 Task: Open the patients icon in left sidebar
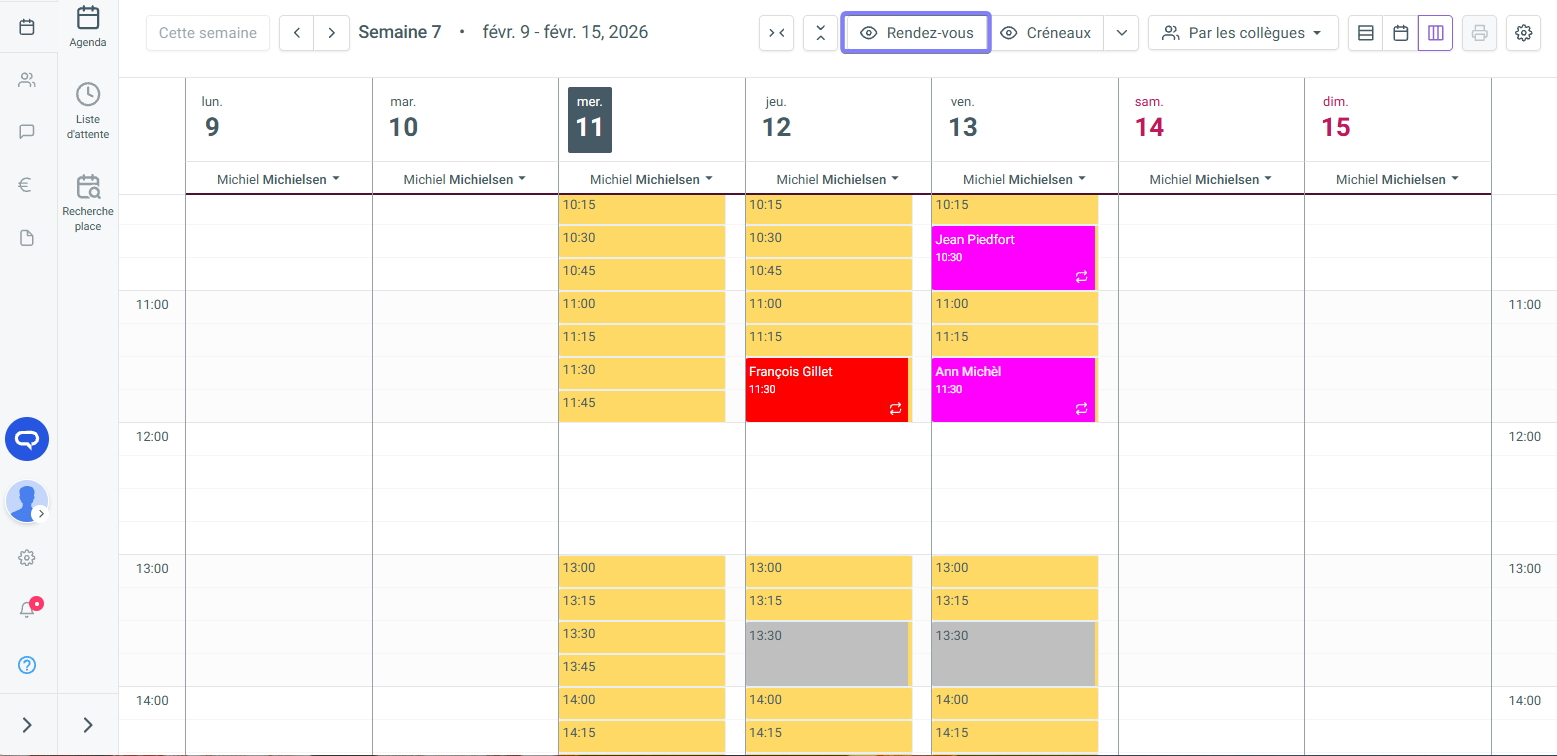pos(27,80)
